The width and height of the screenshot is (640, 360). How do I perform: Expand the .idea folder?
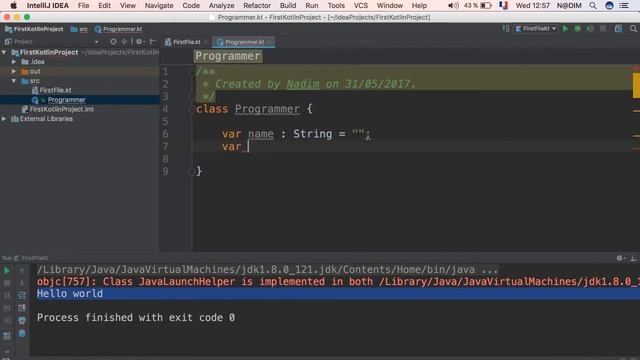pos(14,62)
